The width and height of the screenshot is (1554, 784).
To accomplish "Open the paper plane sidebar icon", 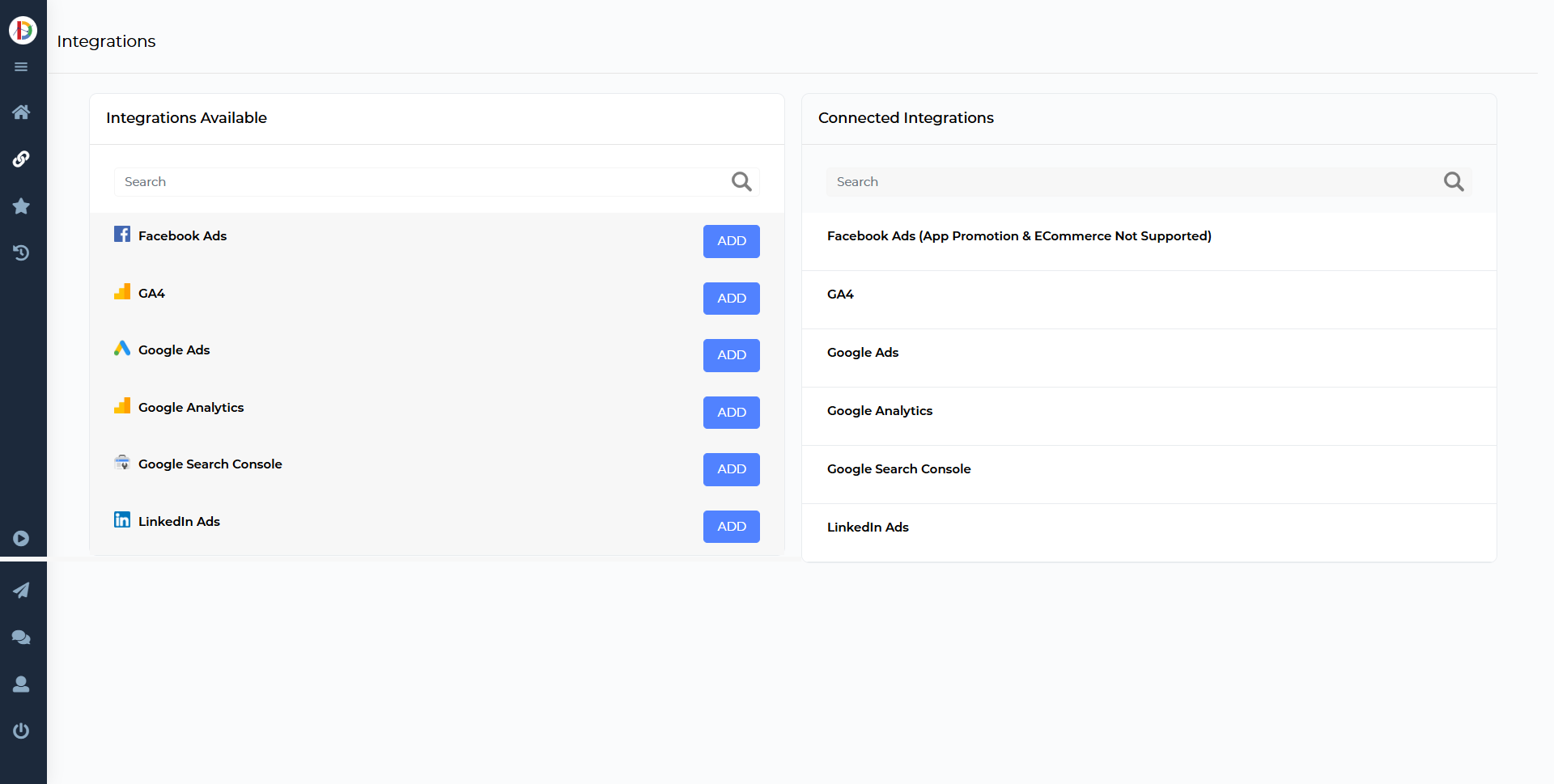I will 21,591.
